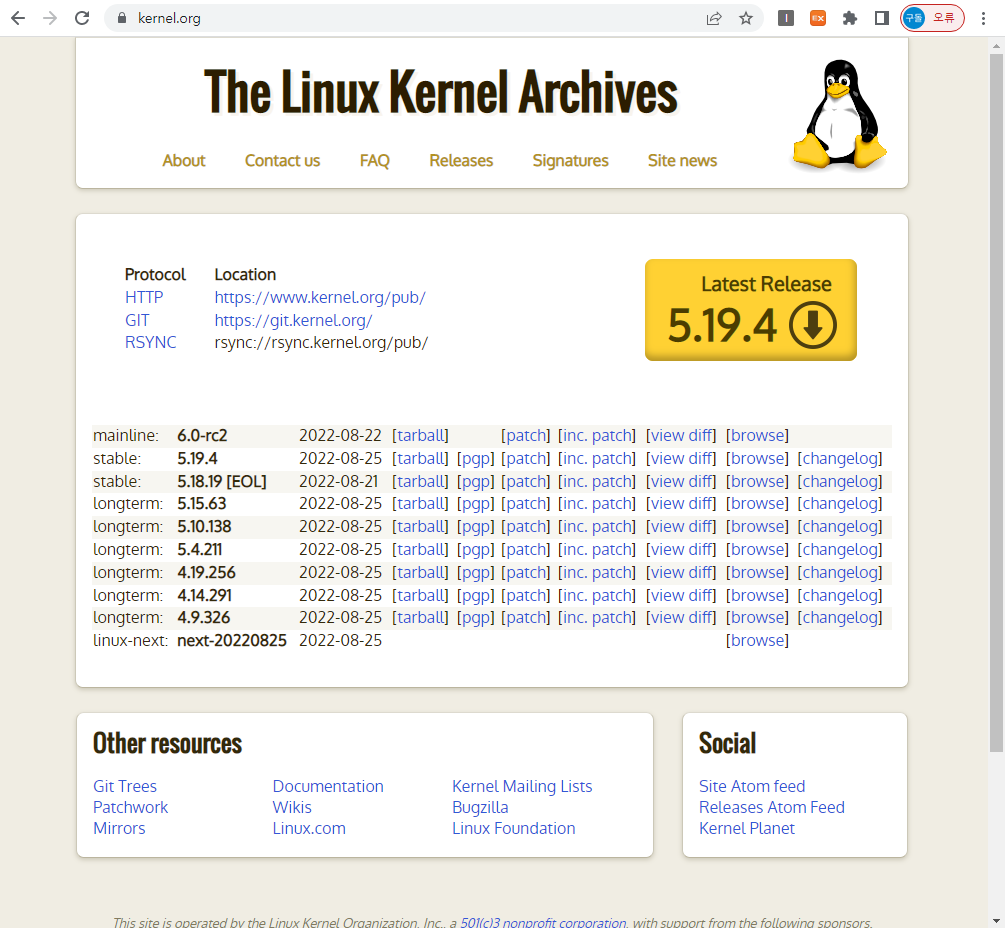Browse longterm 5.10.138 source
This screenshot has height=928, width=1005.
pos(758,526)
